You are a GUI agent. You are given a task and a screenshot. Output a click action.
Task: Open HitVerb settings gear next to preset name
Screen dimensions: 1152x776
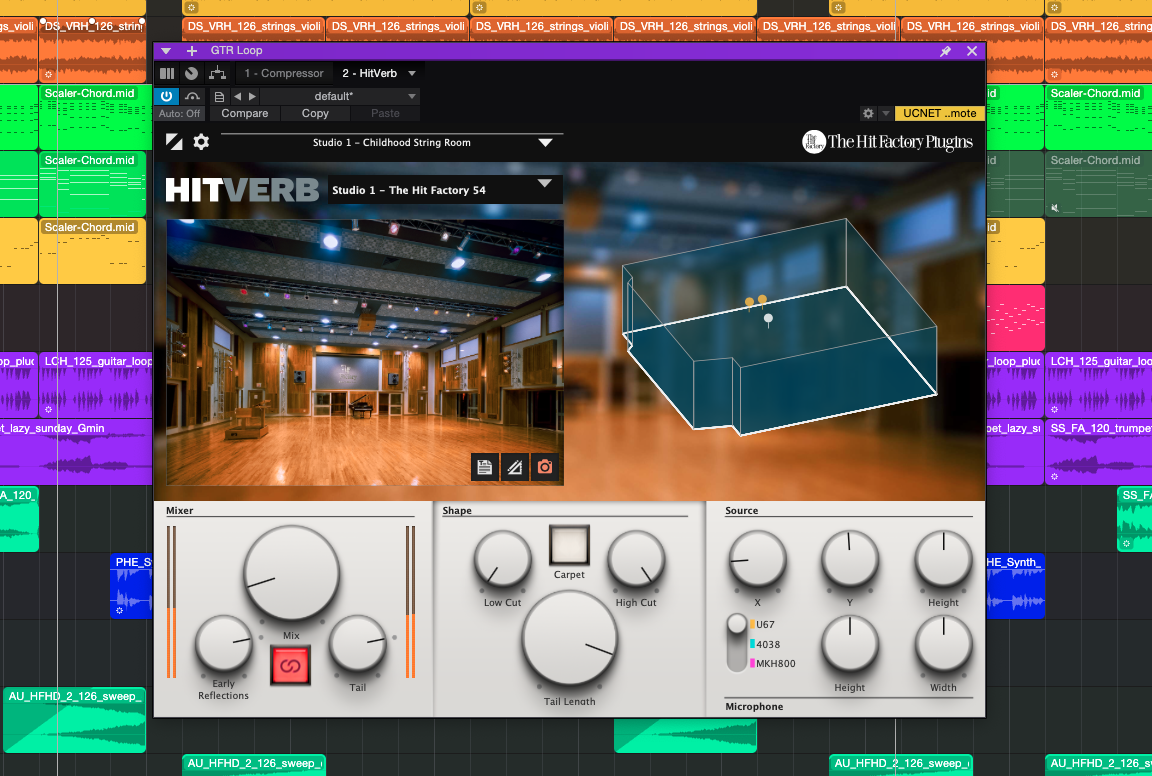(x=201, y=142)
